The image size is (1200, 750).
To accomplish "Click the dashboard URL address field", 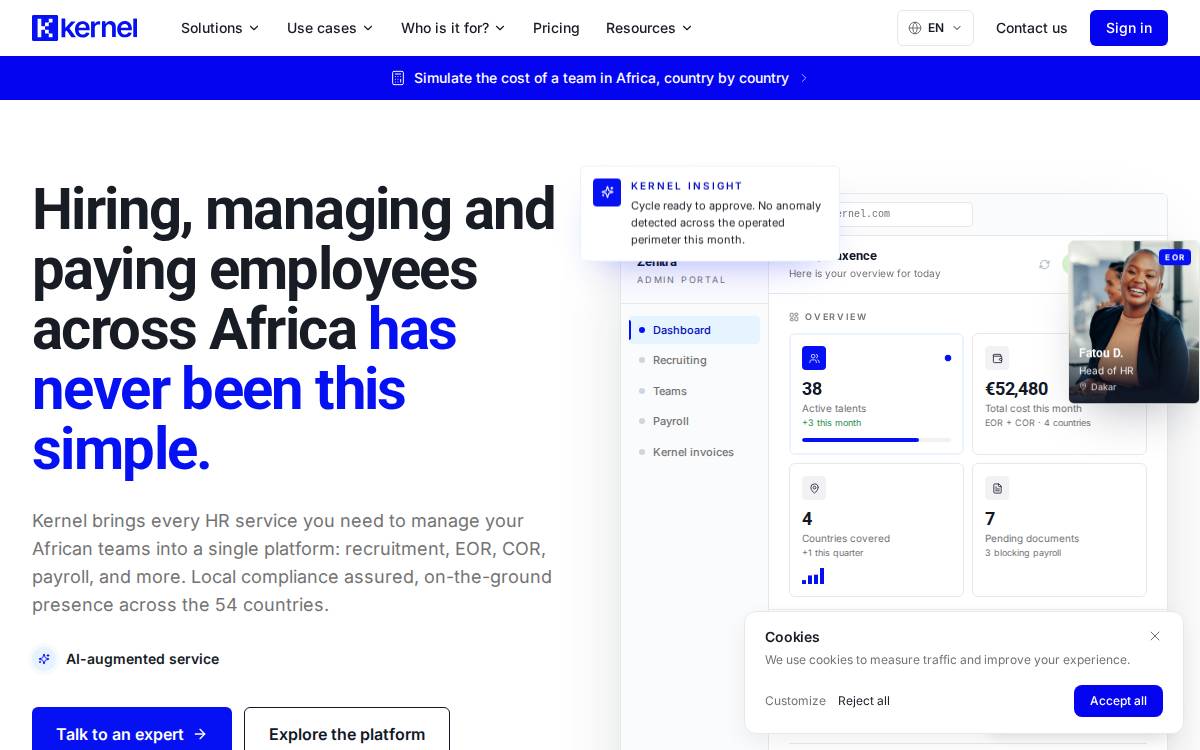I will click(905, 214).
